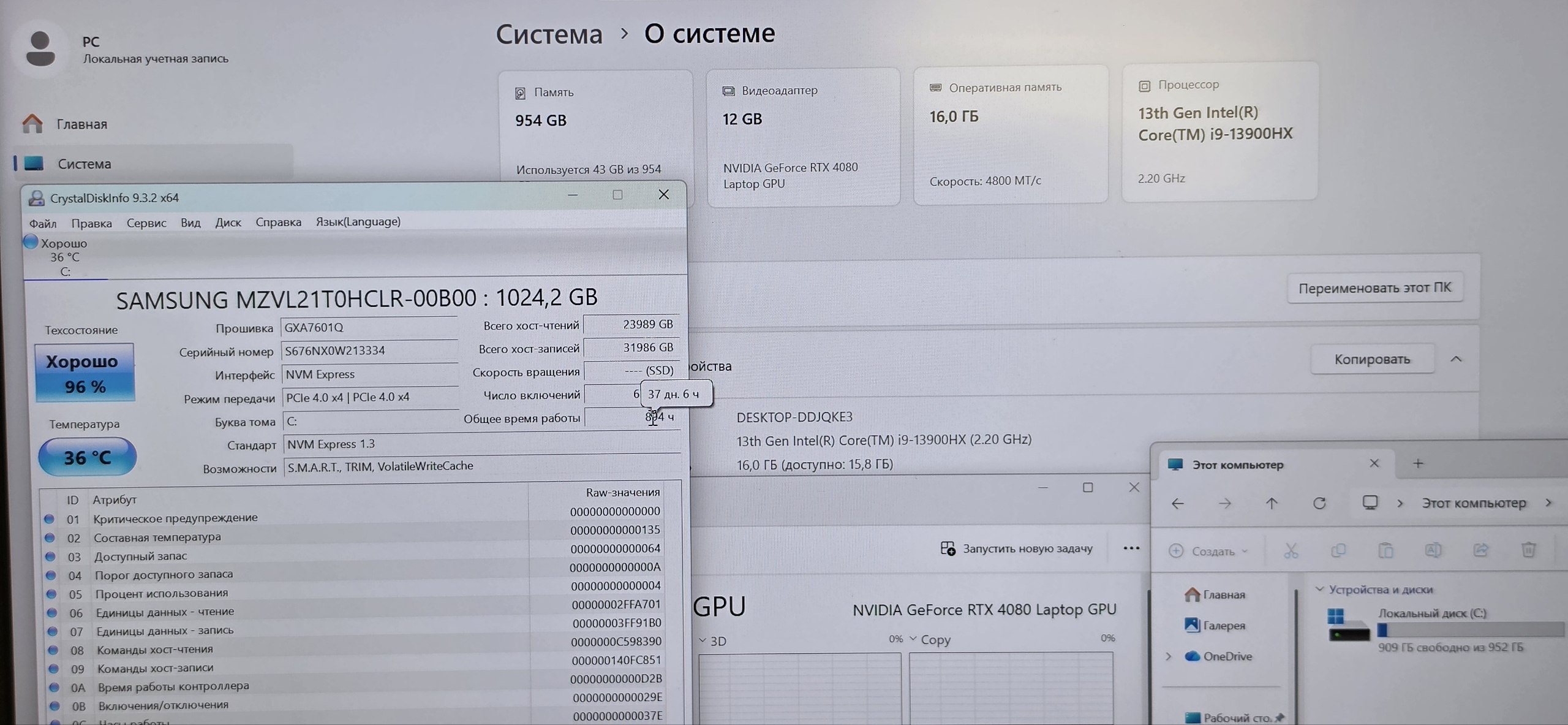Click the Копировать button

coord(1372,359)
